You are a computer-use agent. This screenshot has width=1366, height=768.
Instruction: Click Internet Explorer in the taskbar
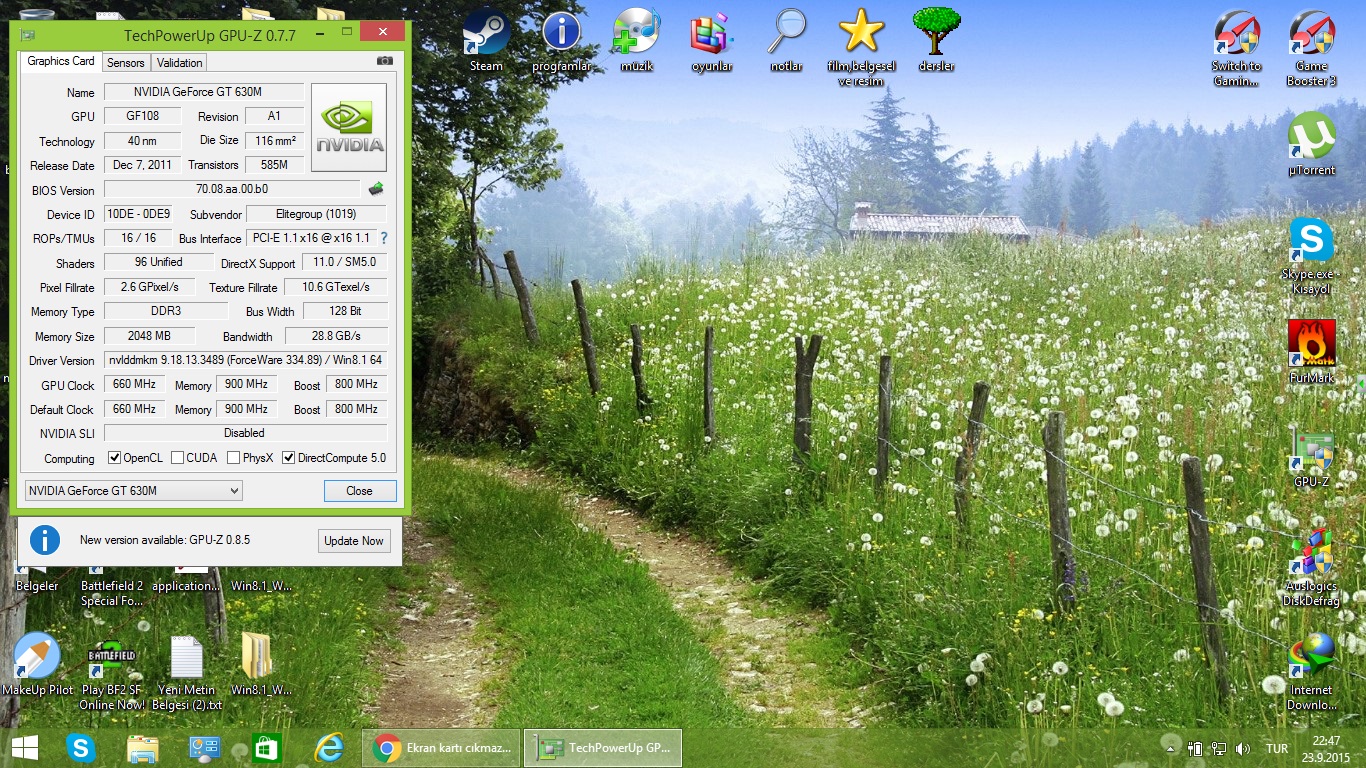(329, 747)
